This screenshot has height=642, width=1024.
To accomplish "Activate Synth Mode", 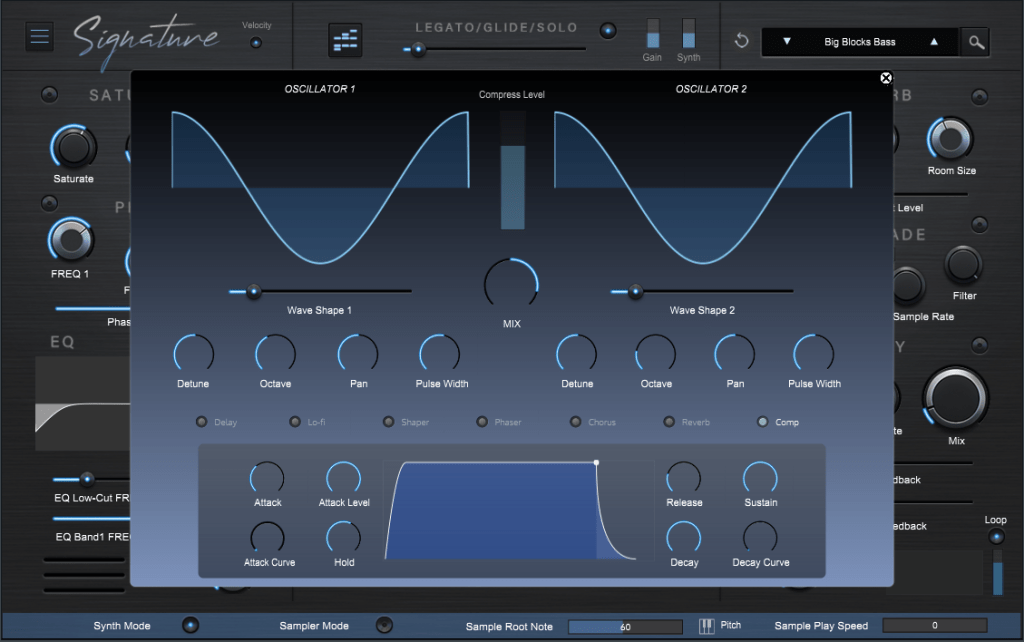I will (x=191, y=625).
